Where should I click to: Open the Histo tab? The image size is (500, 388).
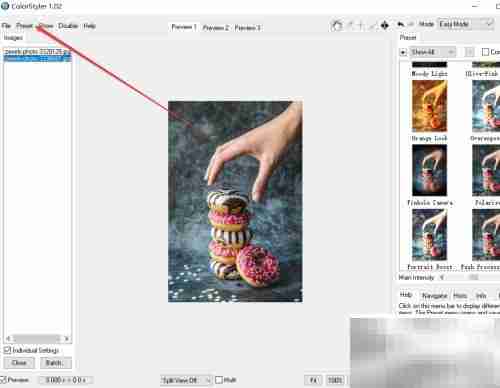[460, 295]
